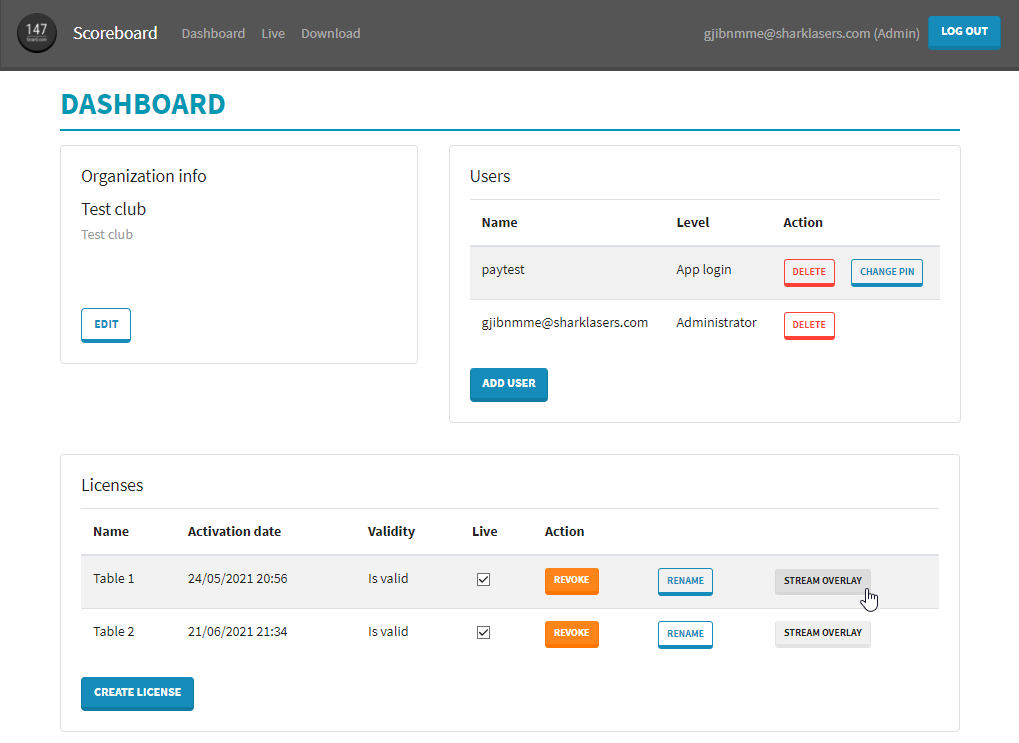Revoke the Table 1 license
1019x743 pixels.
pyautogui.click(x=571, y=580)
